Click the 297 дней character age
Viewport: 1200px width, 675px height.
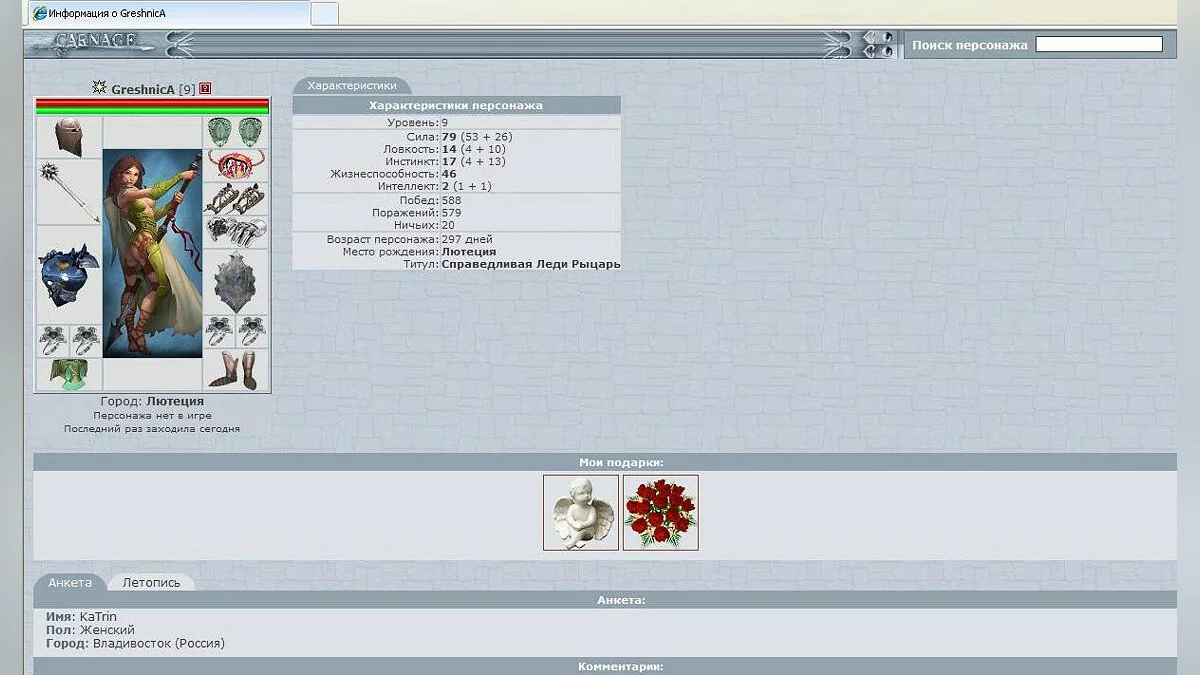(466, 240)
